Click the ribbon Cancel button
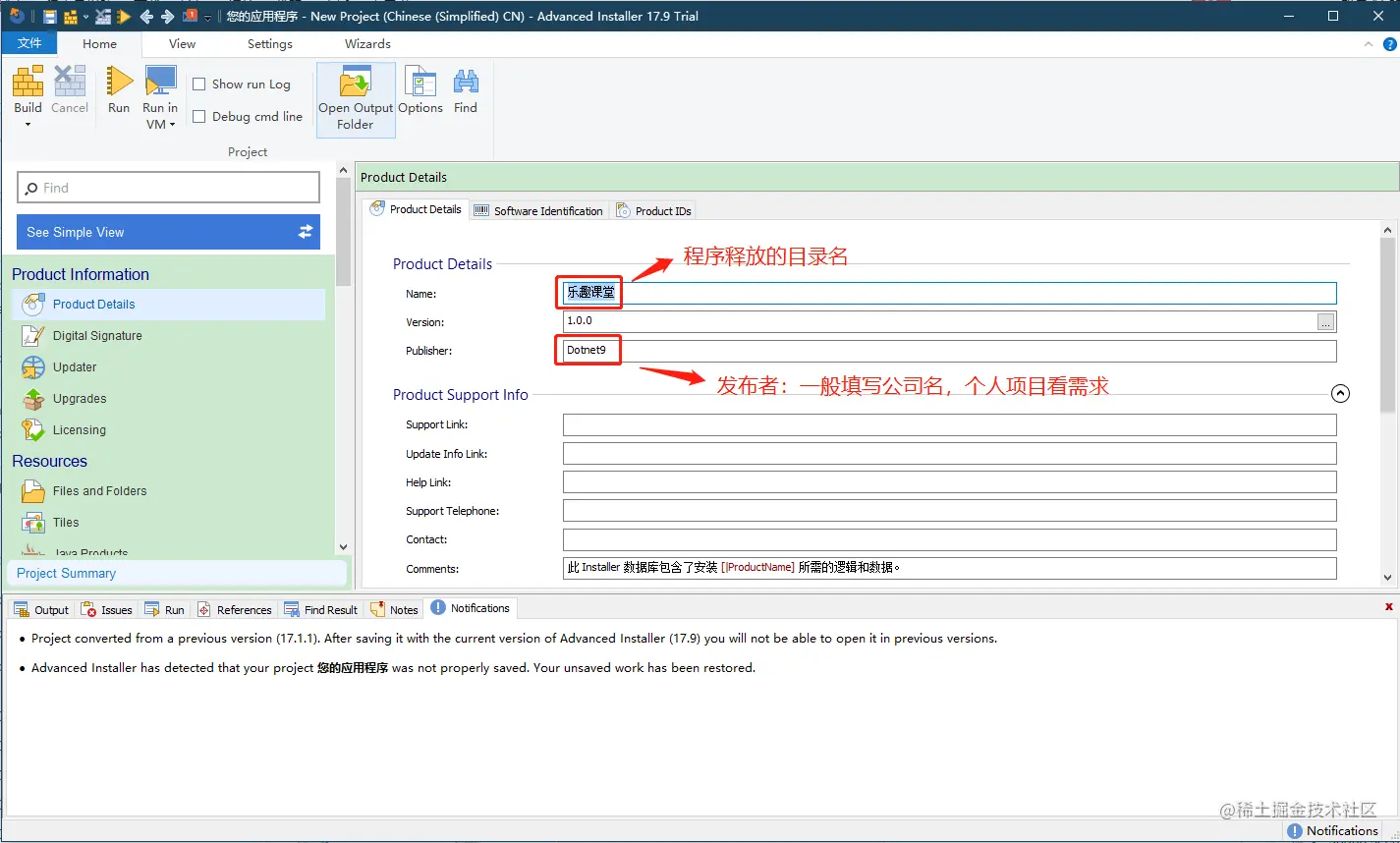 click(70, 90)
